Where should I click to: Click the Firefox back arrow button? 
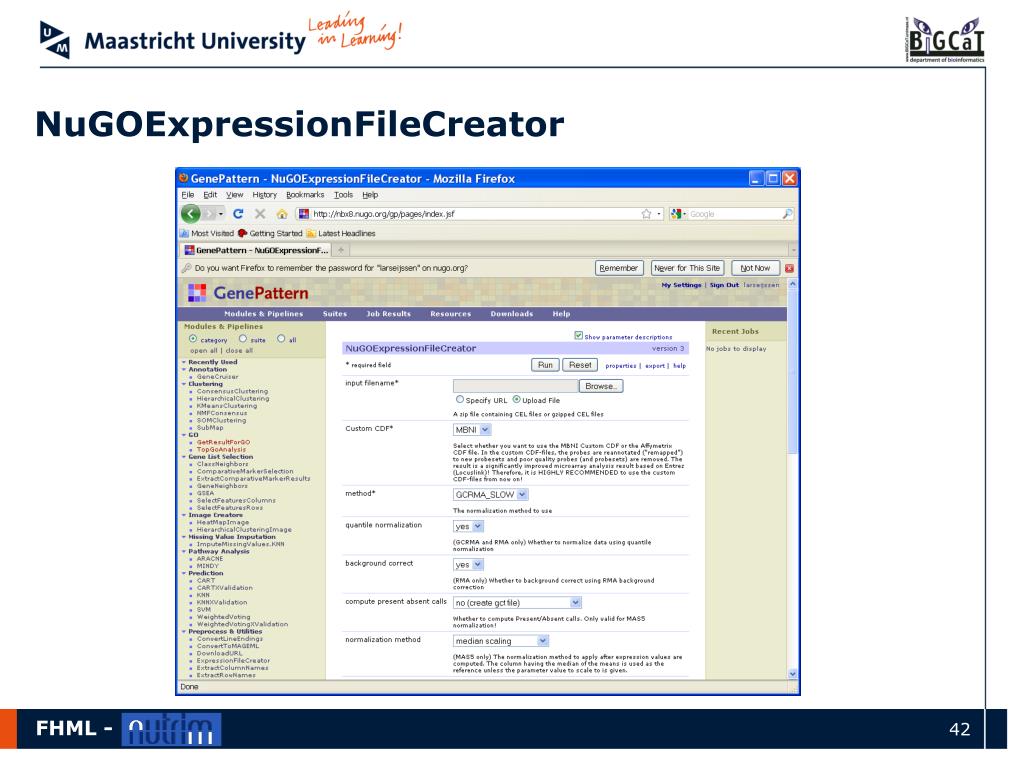click(x=191, y=214)
